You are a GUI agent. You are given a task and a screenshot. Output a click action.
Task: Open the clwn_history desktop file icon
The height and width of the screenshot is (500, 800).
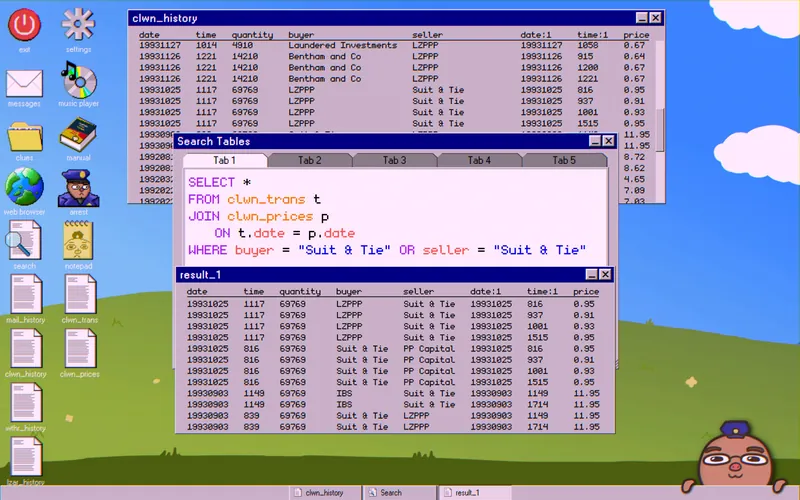pos(26,348)
